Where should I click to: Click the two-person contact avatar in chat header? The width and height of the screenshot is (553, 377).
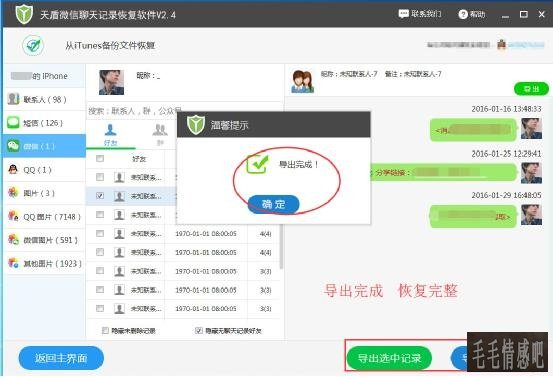pos(303,82)
